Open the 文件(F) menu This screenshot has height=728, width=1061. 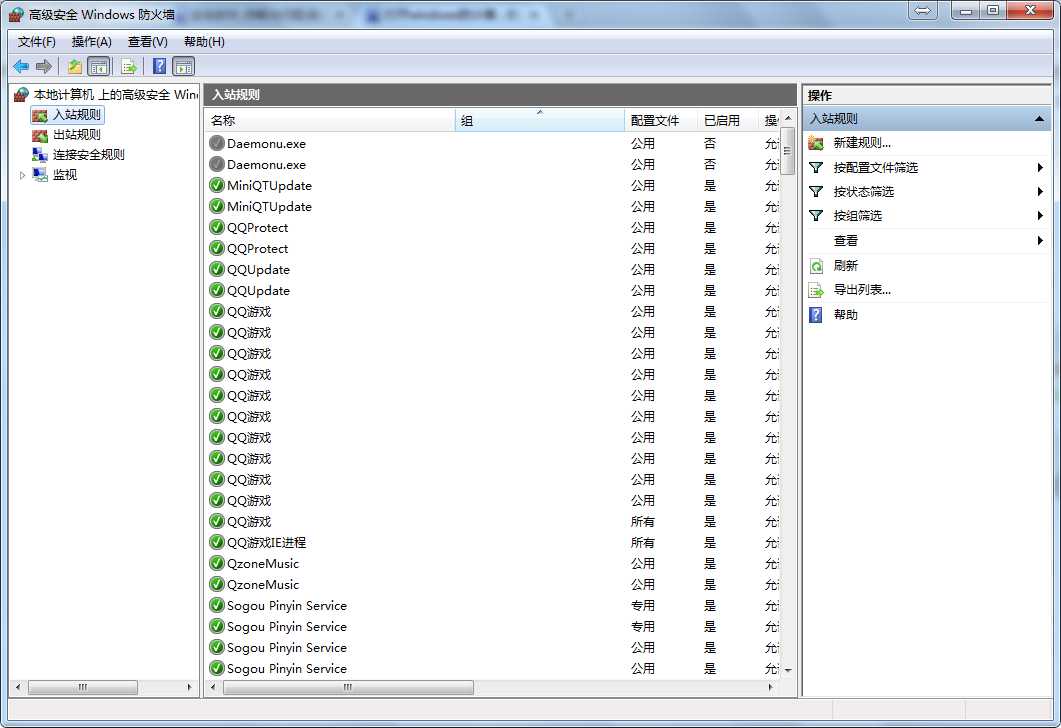[37, 42]
